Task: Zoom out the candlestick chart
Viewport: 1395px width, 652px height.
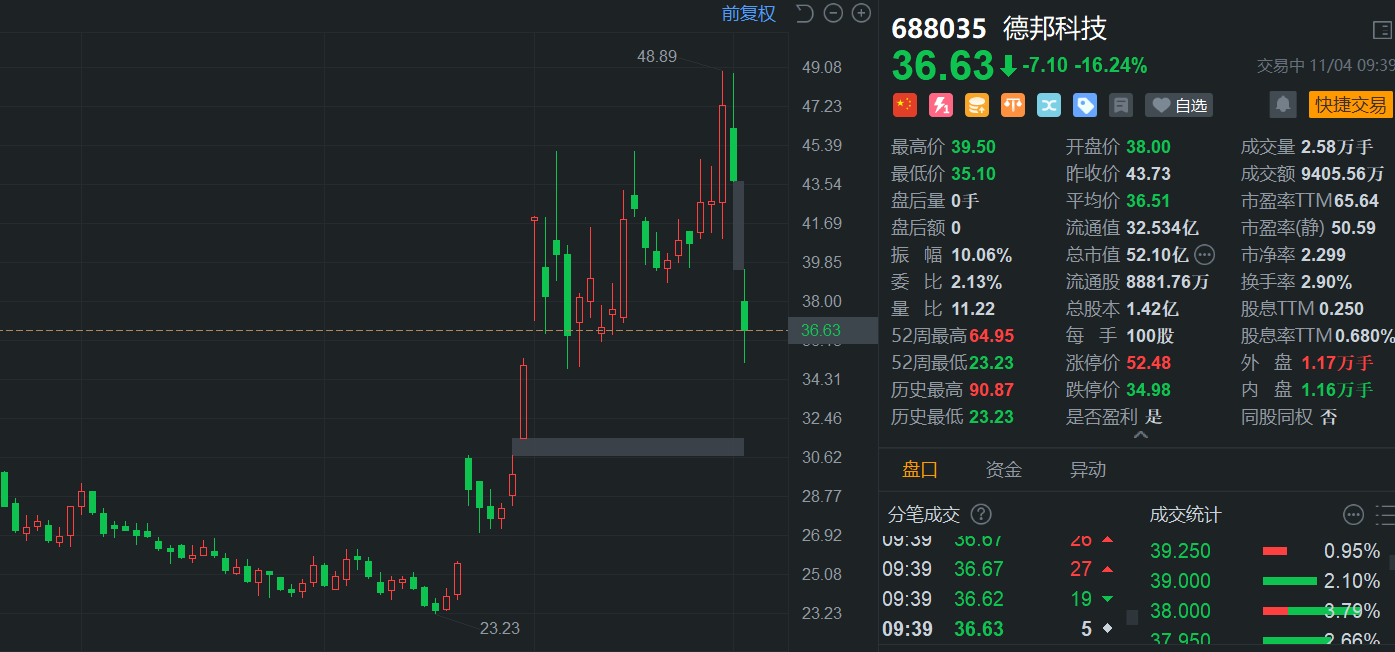Action: (833, 13)
